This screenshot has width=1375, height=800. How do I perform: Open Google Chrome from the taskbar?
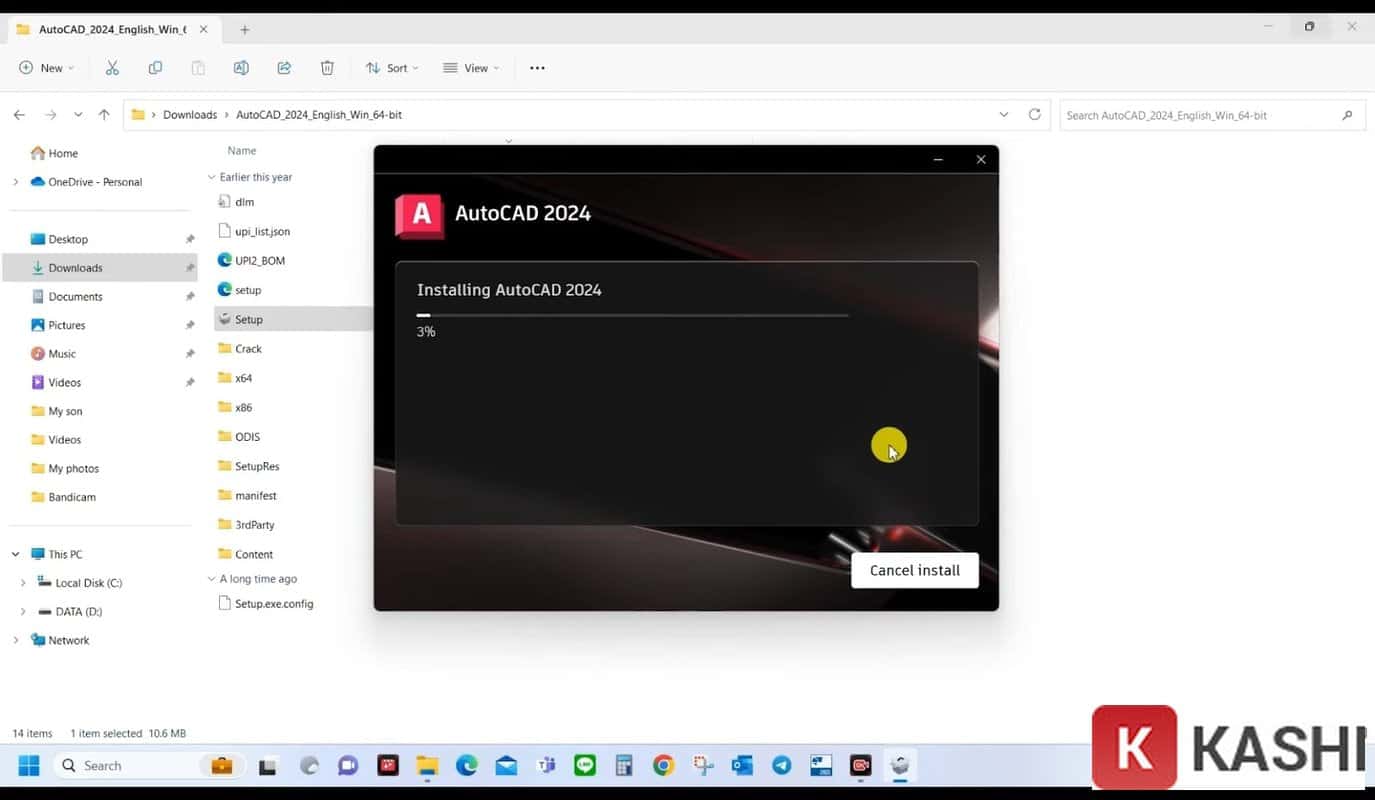[x=663, y=766]
